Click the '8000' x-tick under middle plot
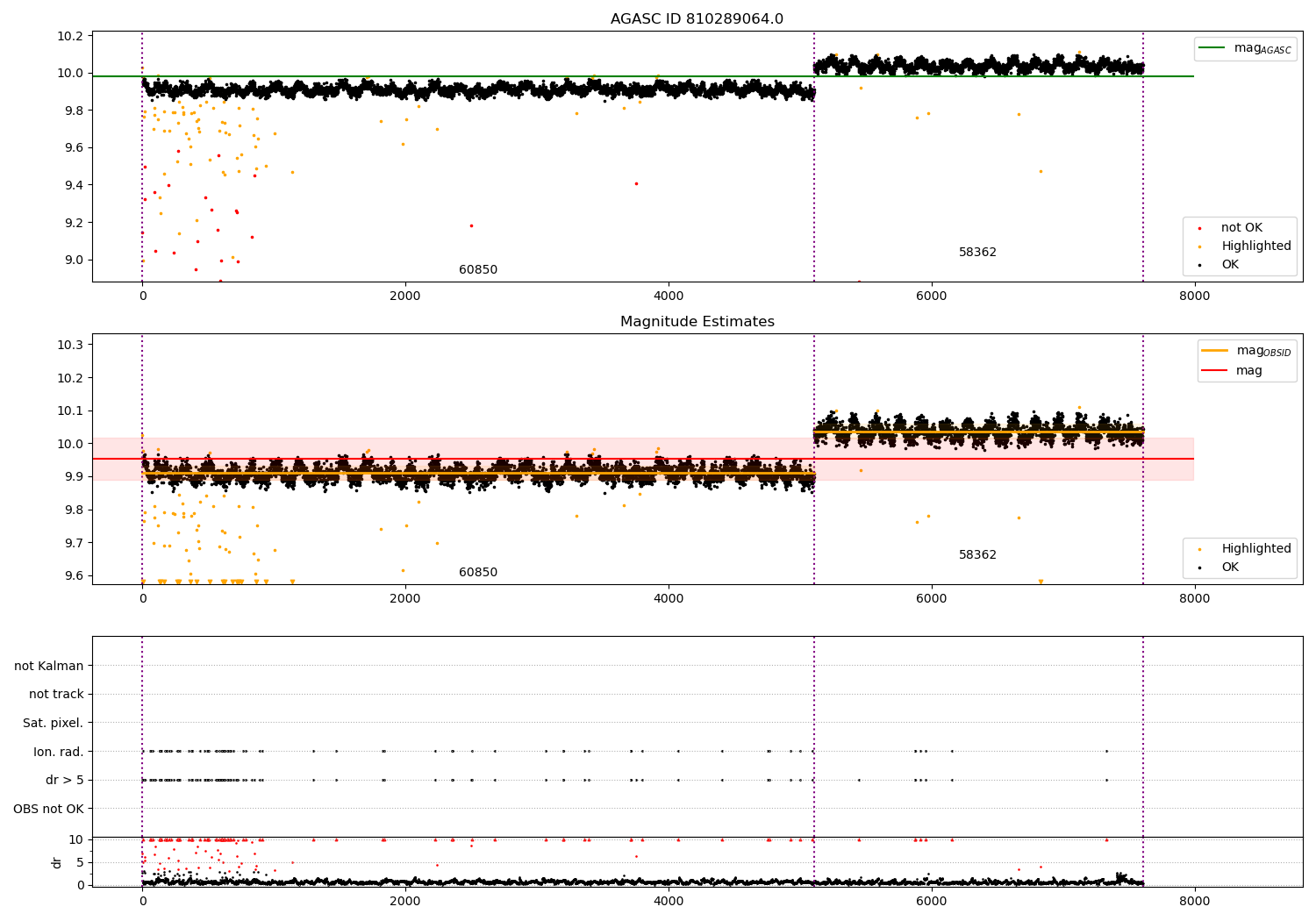 pyautogui.click(x=1194, y=598)
